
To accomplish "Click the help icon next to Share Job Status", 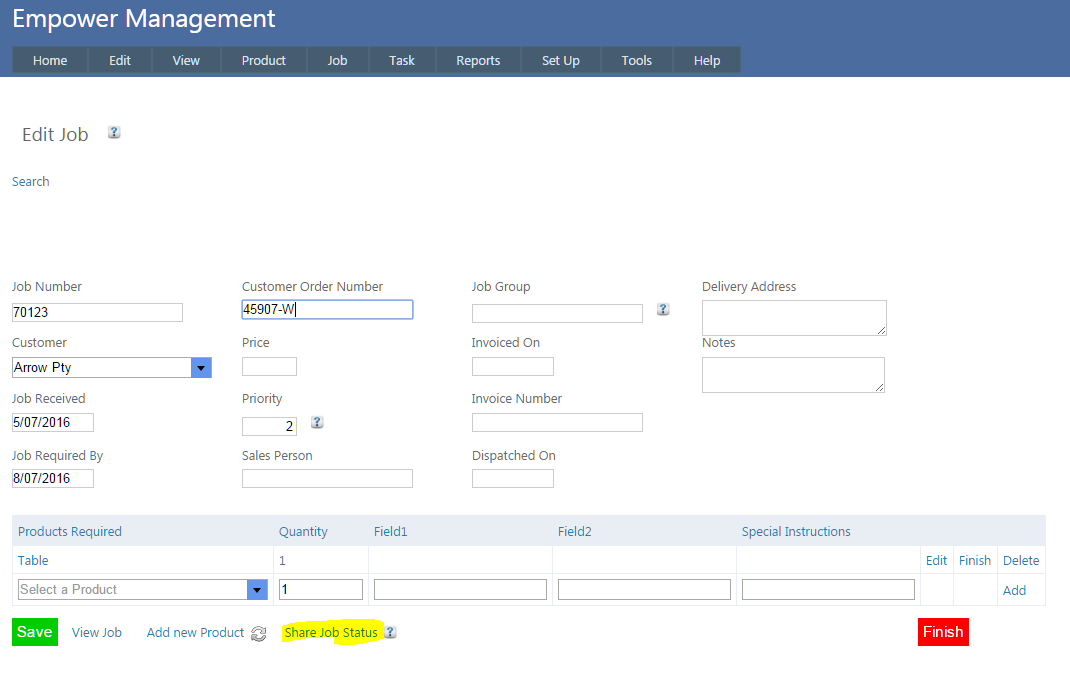I will tap(390, 632).
